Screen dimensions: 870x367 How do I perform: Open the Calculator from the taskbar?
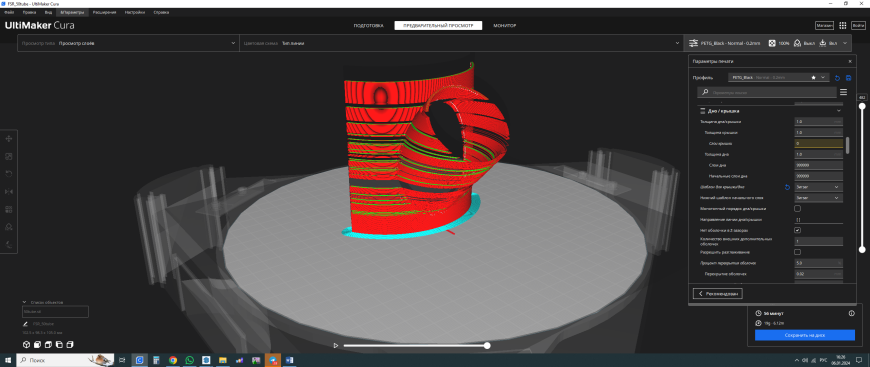pos(156,360)
